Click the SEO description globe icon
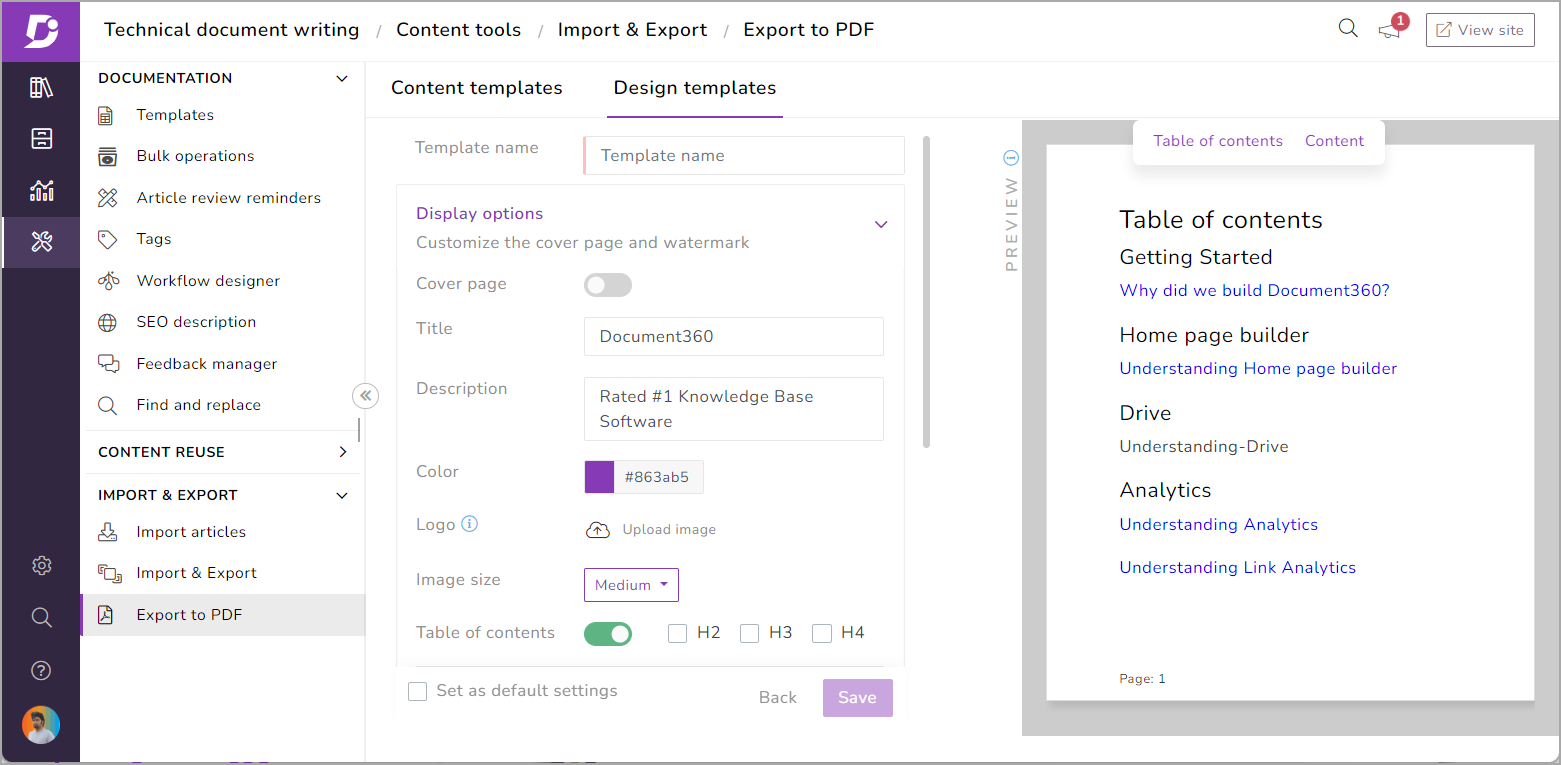Image resolution: width=1561 pixels, height=765 pixels. tap(107, 322)
